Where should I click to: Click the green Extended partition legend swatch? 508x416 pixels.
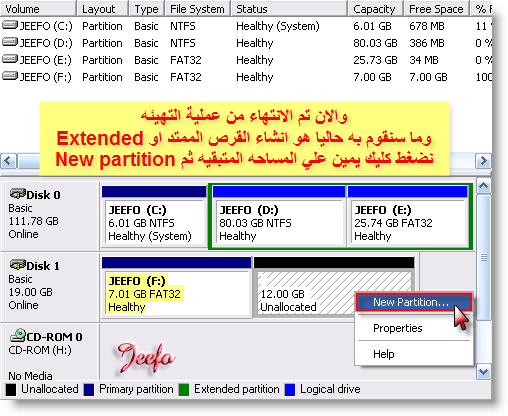point(184,390)
